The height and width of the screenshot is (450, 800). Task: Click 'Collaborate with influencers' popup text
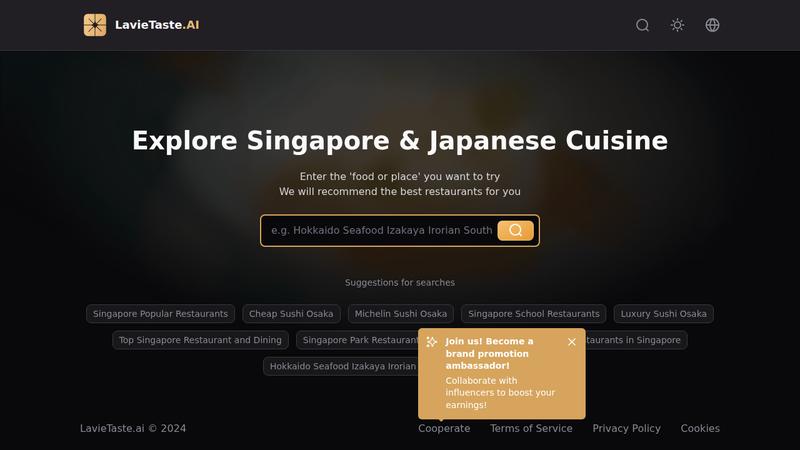500,393
